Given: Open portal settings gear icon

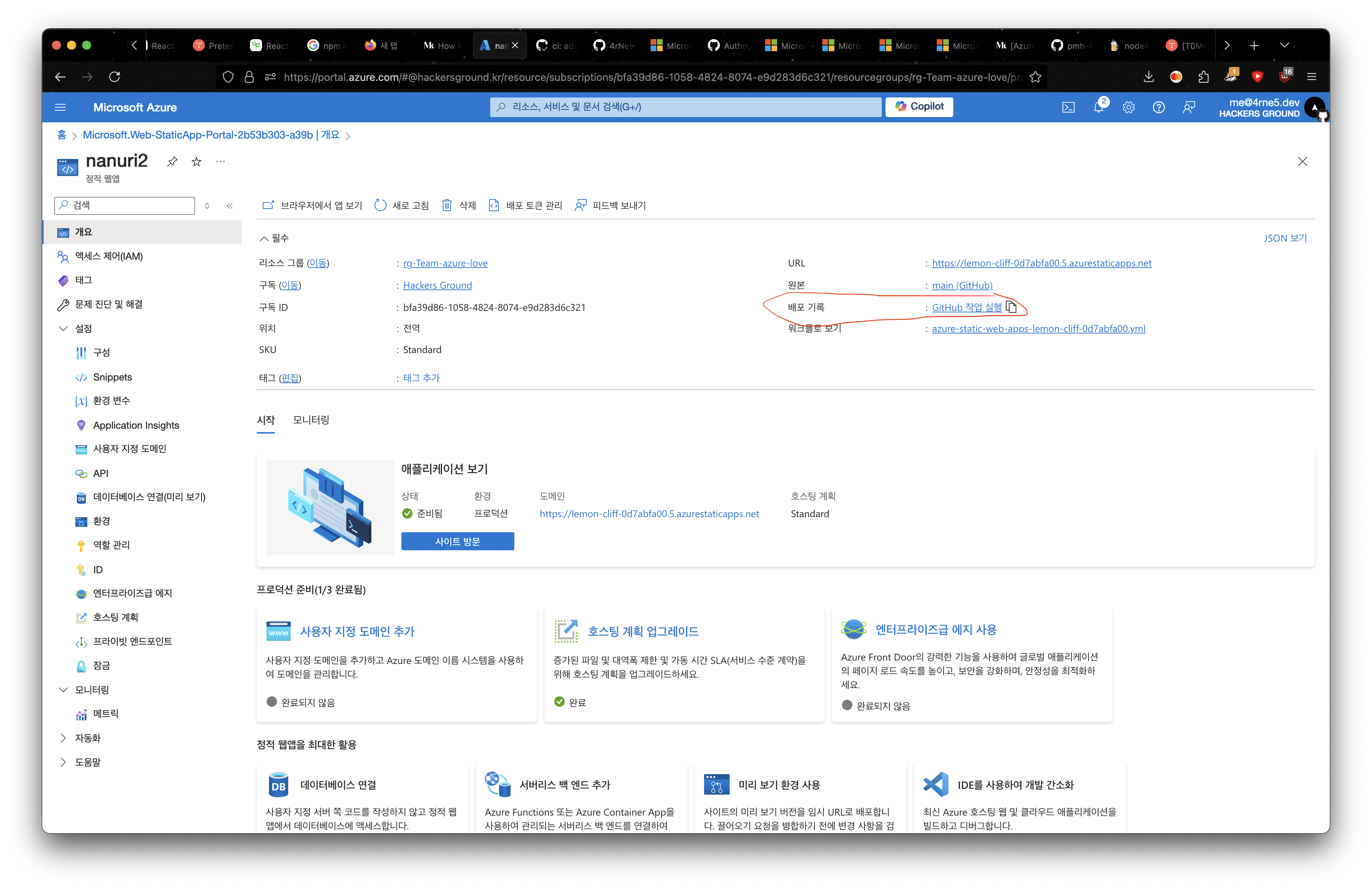Looking at the screenshot, I should pyautogui.click(x=1129, y=107).
